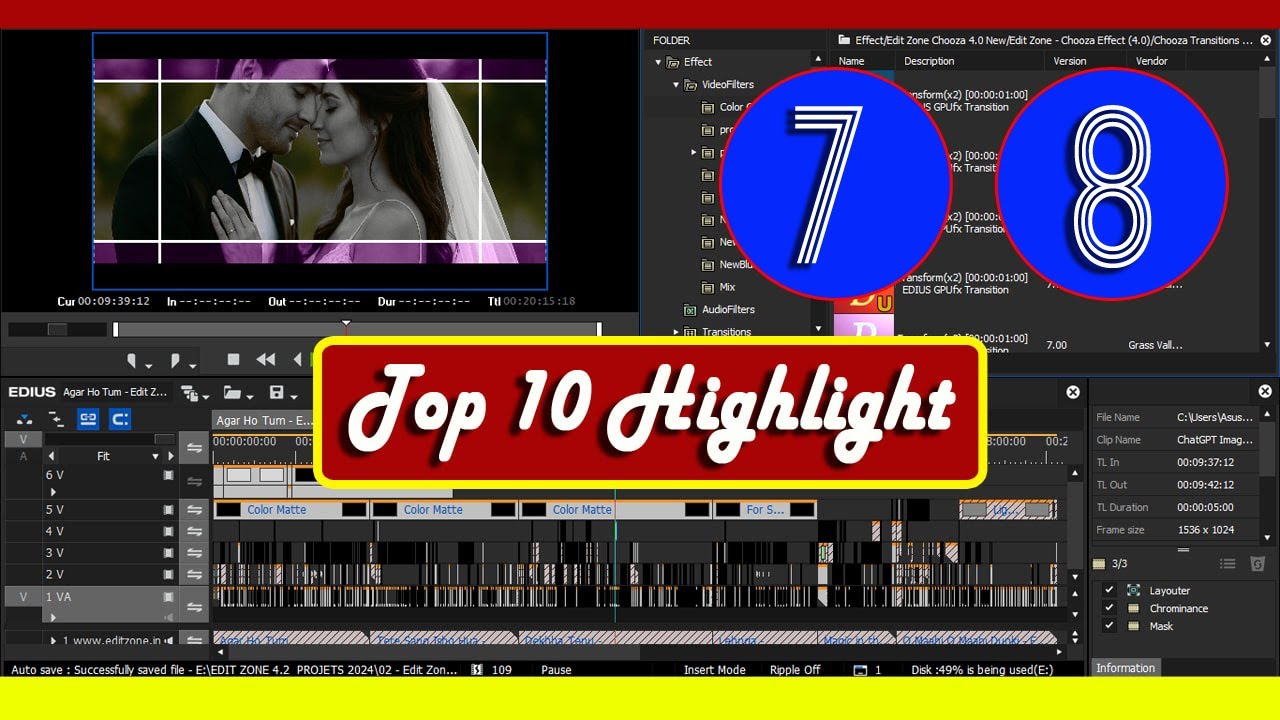Click the effect list settings icon
Viewport: 1280px width, 720px height.
coord(1228,565)
